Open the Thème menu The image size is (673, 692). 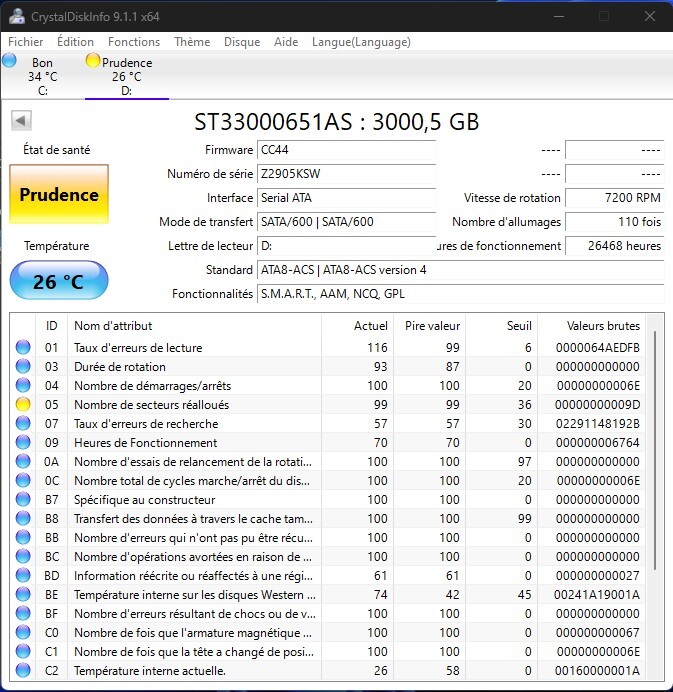pos(192,42)
